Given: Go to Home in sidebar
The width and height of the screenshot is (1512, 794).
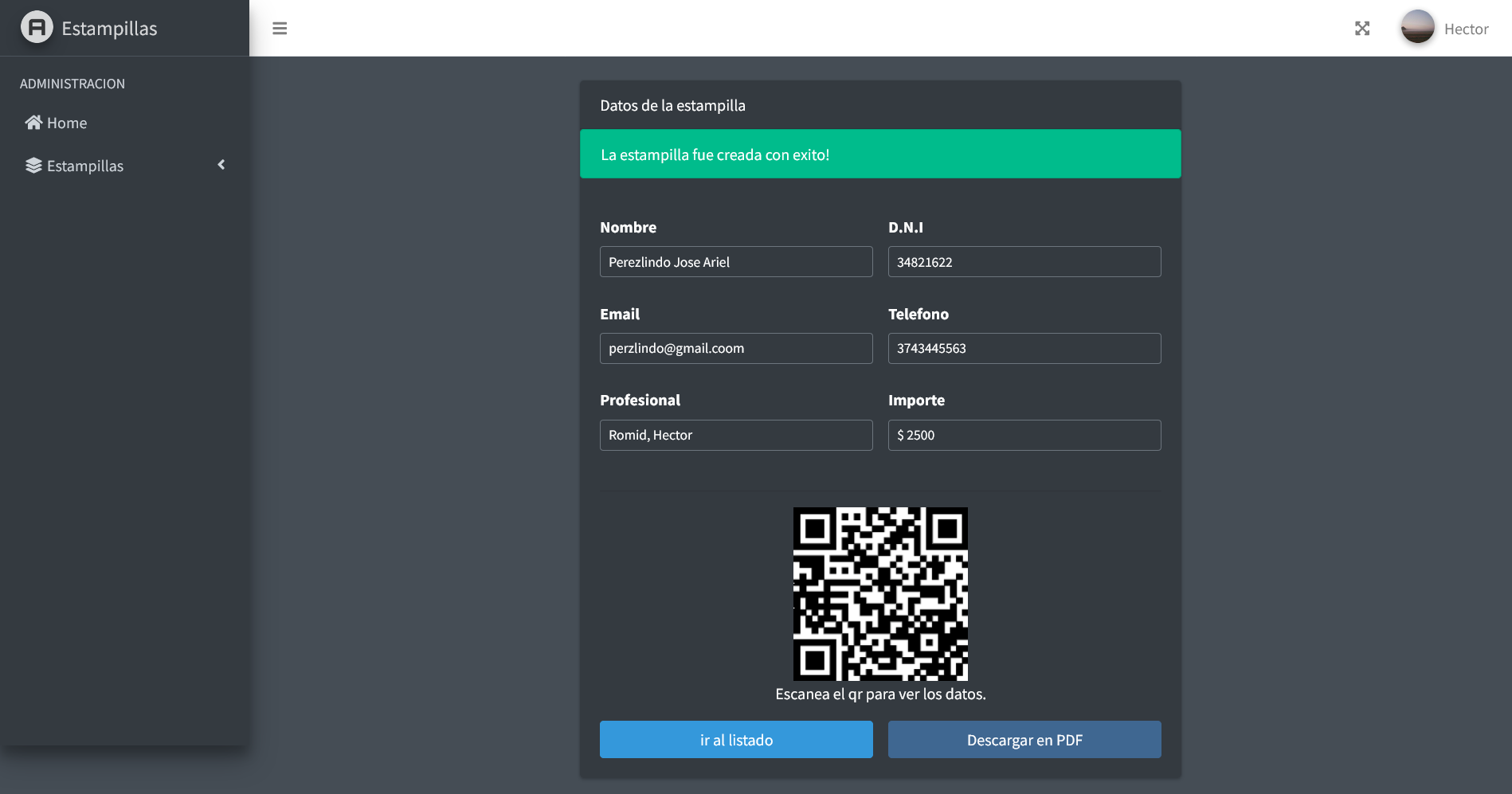Looking at the screenshot, I should (124, 123).
